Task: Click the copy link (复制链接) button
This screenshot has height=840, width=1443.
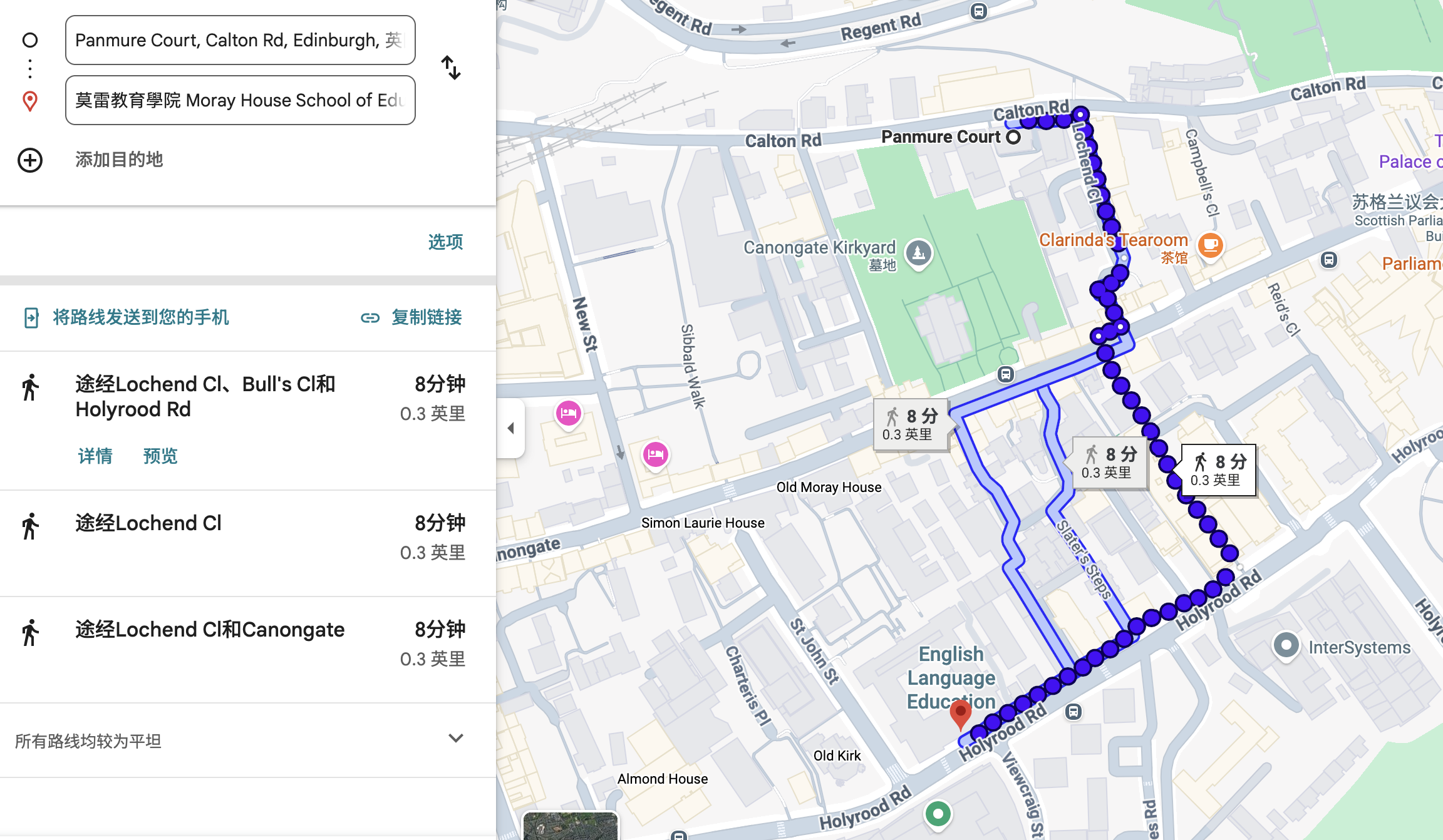Action: click(x=412, y=317)
